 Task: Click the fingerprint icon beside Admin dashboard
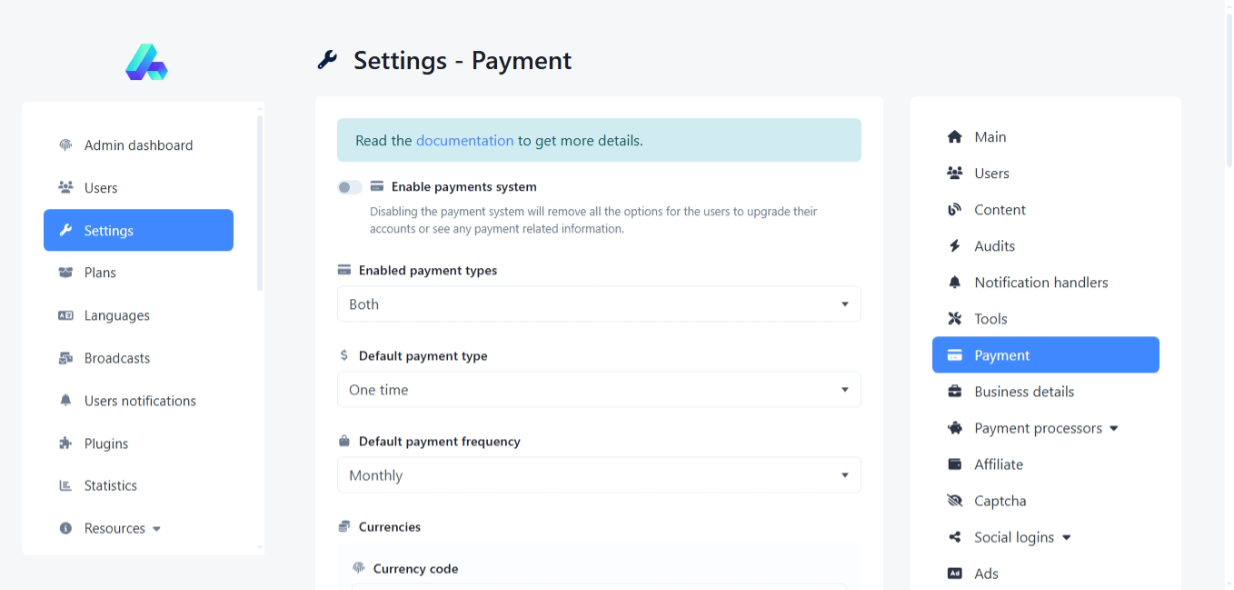[x=66, y=145]
